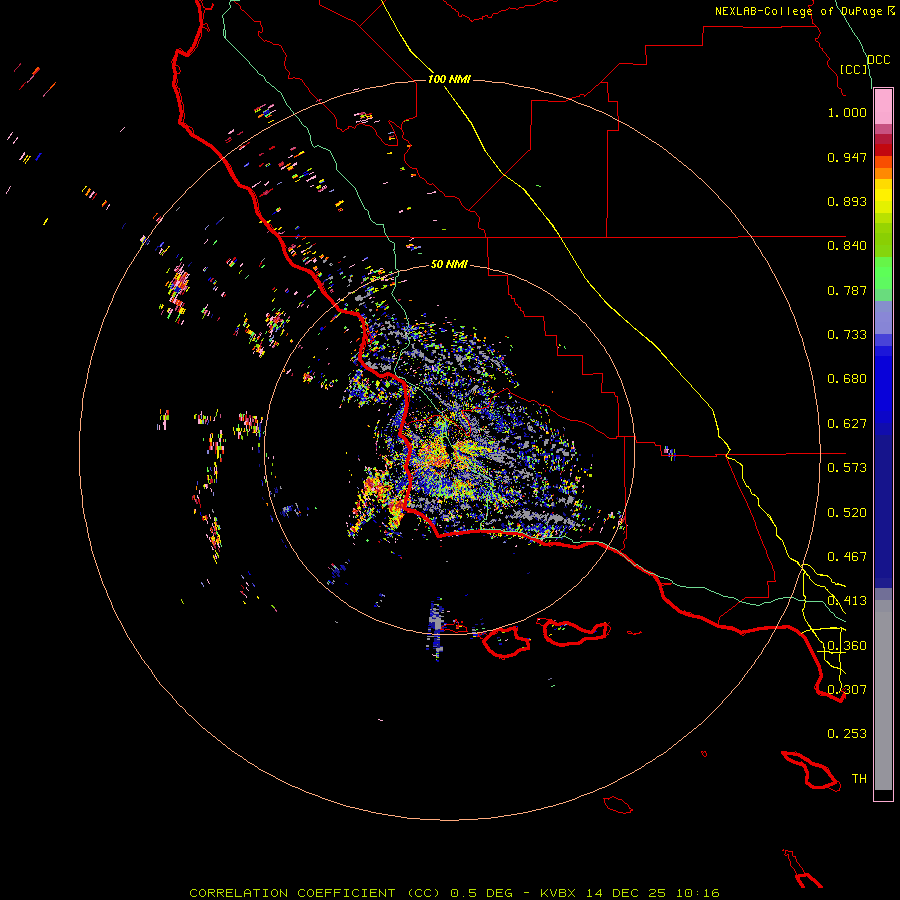Select the 0.893 legend value

pyautogui.click(x=847, y=201)
